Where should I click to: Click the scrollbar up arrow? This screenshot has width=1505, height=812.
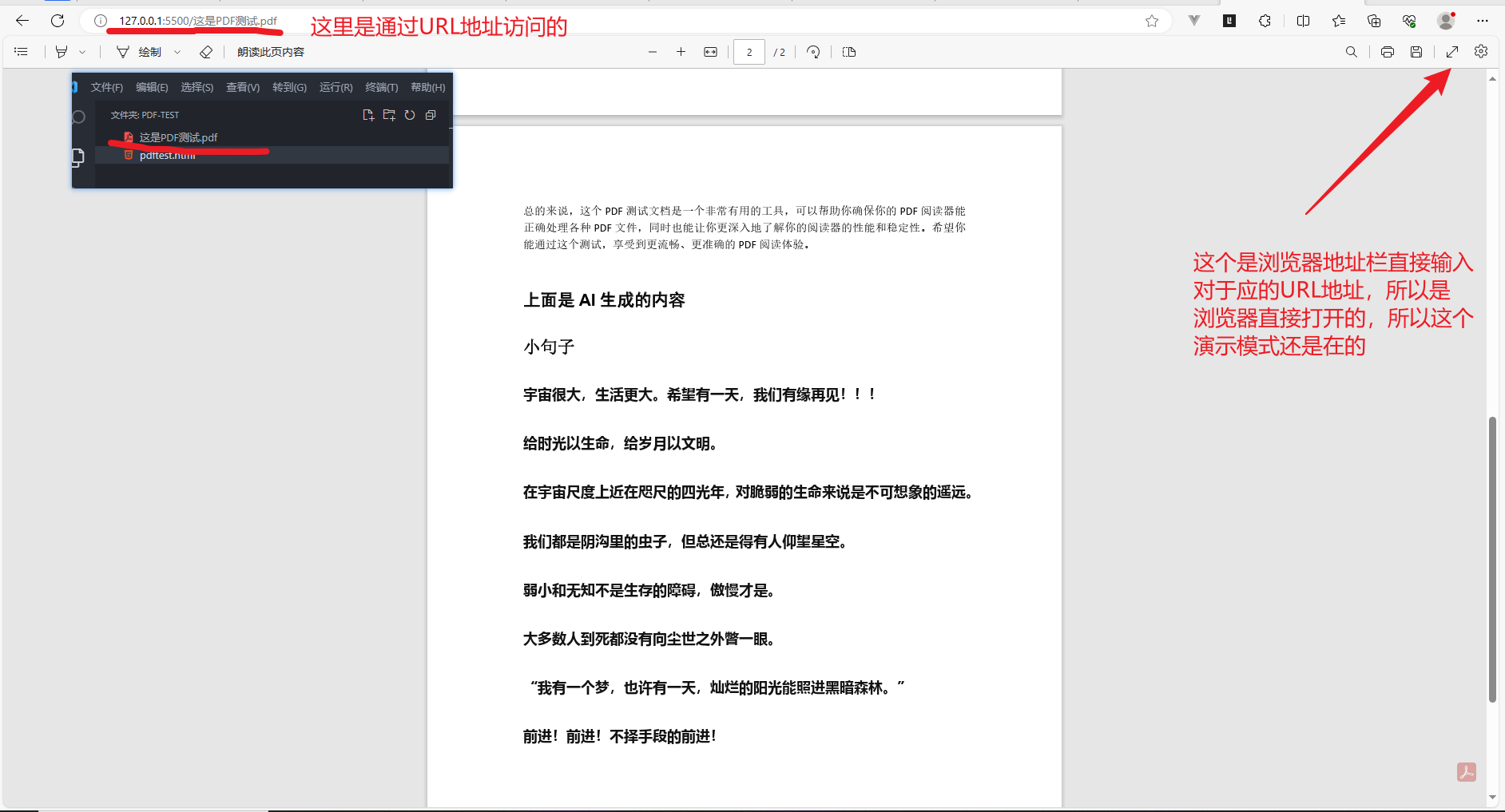pyautogui.click(x=1492, y=78)
